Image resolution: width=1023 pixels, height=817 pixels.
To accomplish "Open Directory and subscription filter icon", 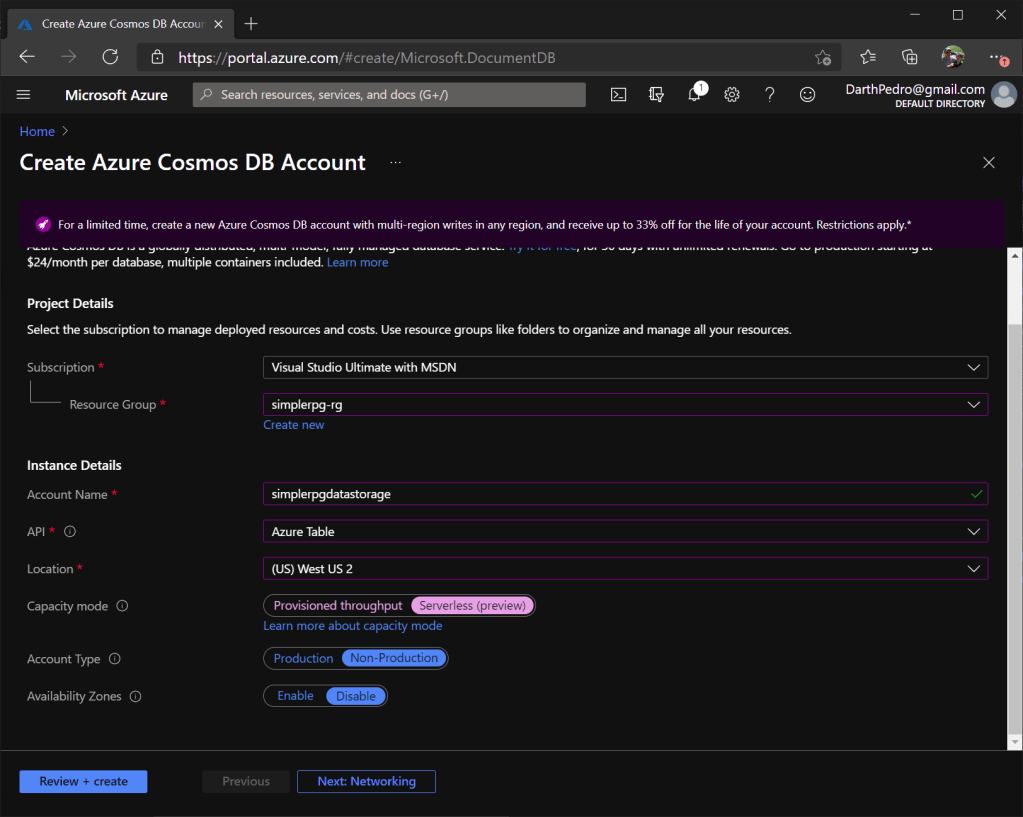I will click(x=656, y=94).
